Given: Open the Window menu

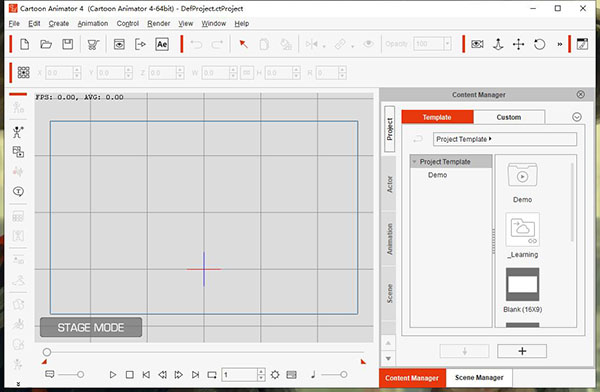Looking at the screenshot, I should pyautogui.click(x=214, y=23).
